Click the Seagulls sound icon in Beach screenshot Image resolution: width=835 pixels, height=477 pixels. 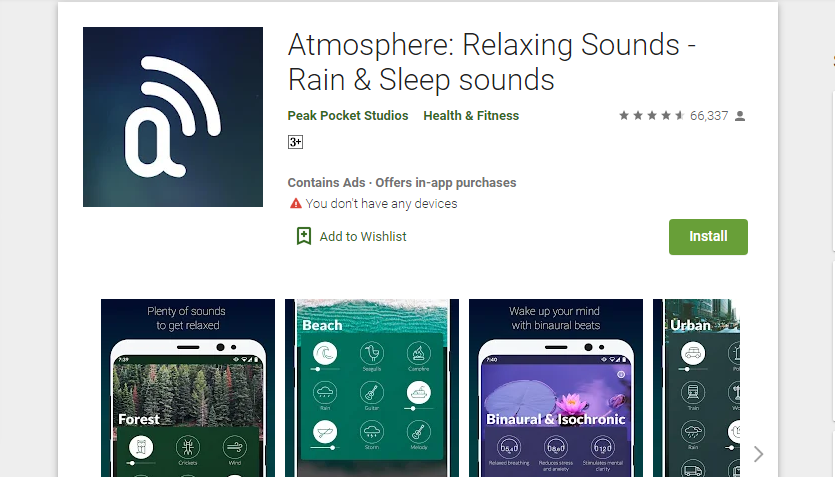(372, 353)
